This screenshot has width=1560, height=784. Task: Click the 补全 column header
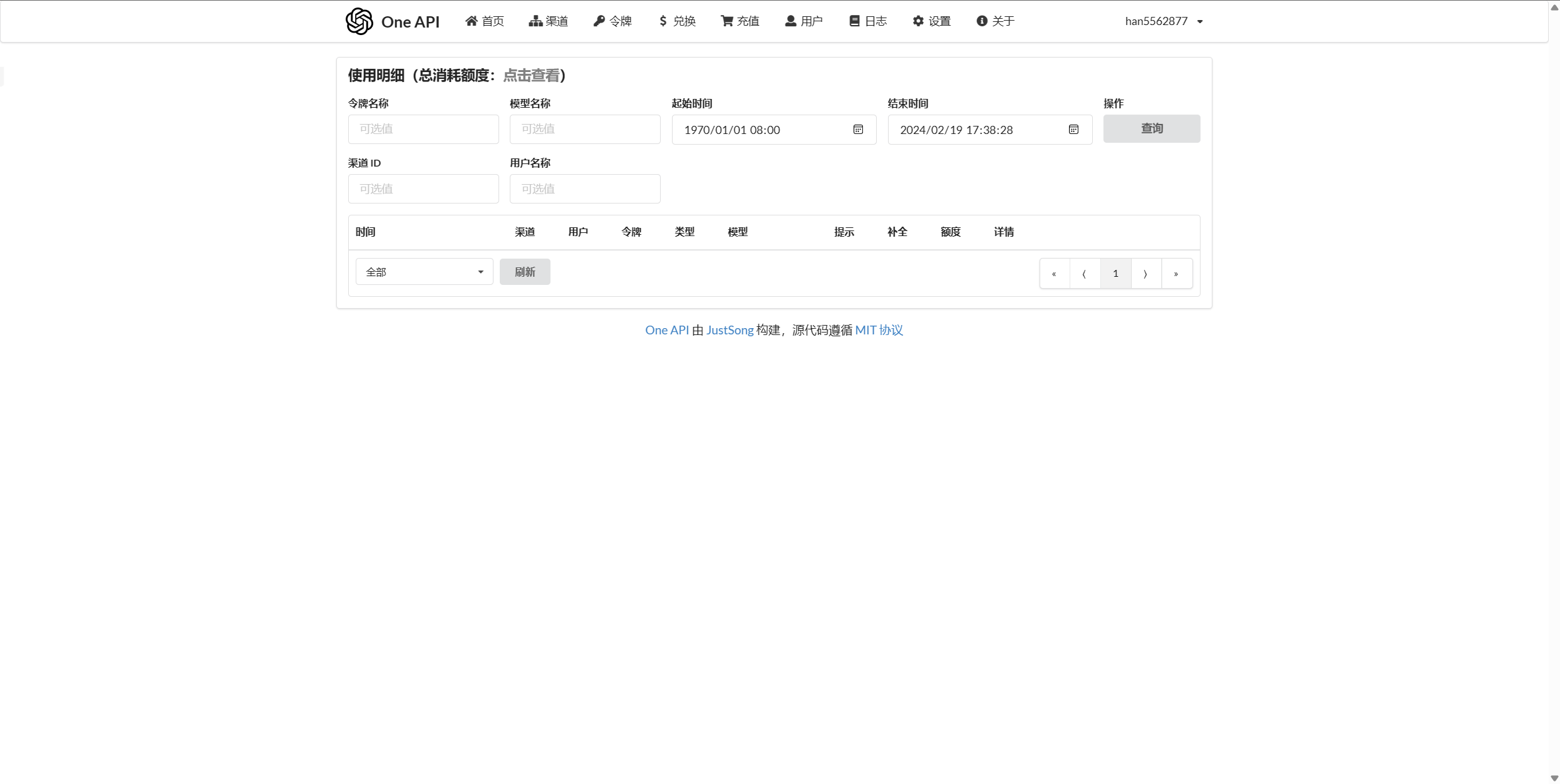click(897, 232)
